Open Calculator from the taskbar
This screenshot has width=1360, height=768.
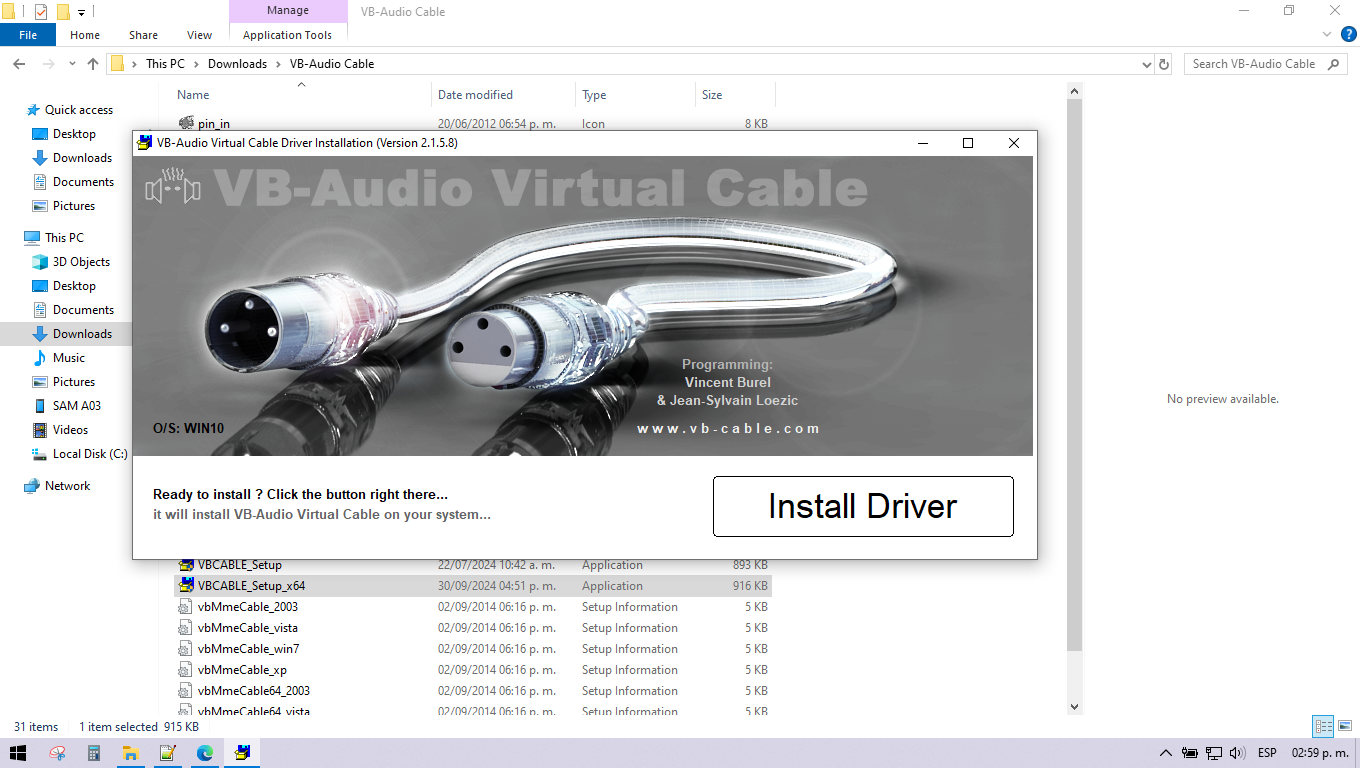coord(94,753)
